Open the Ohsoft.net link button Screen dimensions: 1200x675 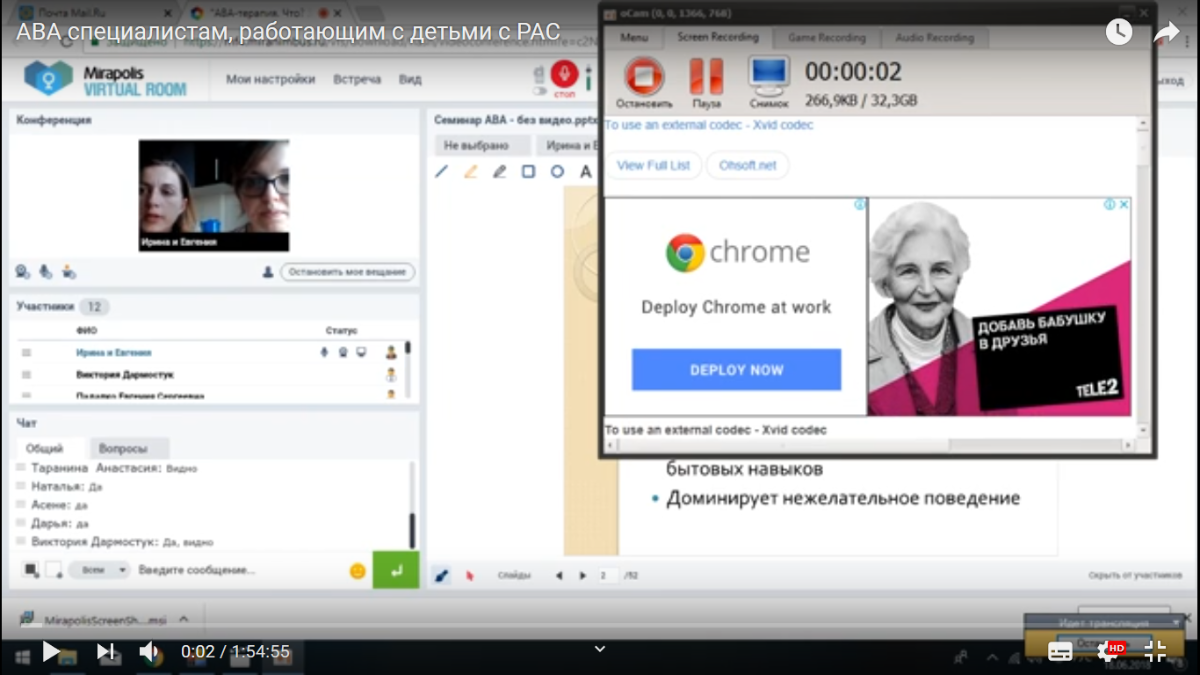pyautogui.click(x=748, y=165)
